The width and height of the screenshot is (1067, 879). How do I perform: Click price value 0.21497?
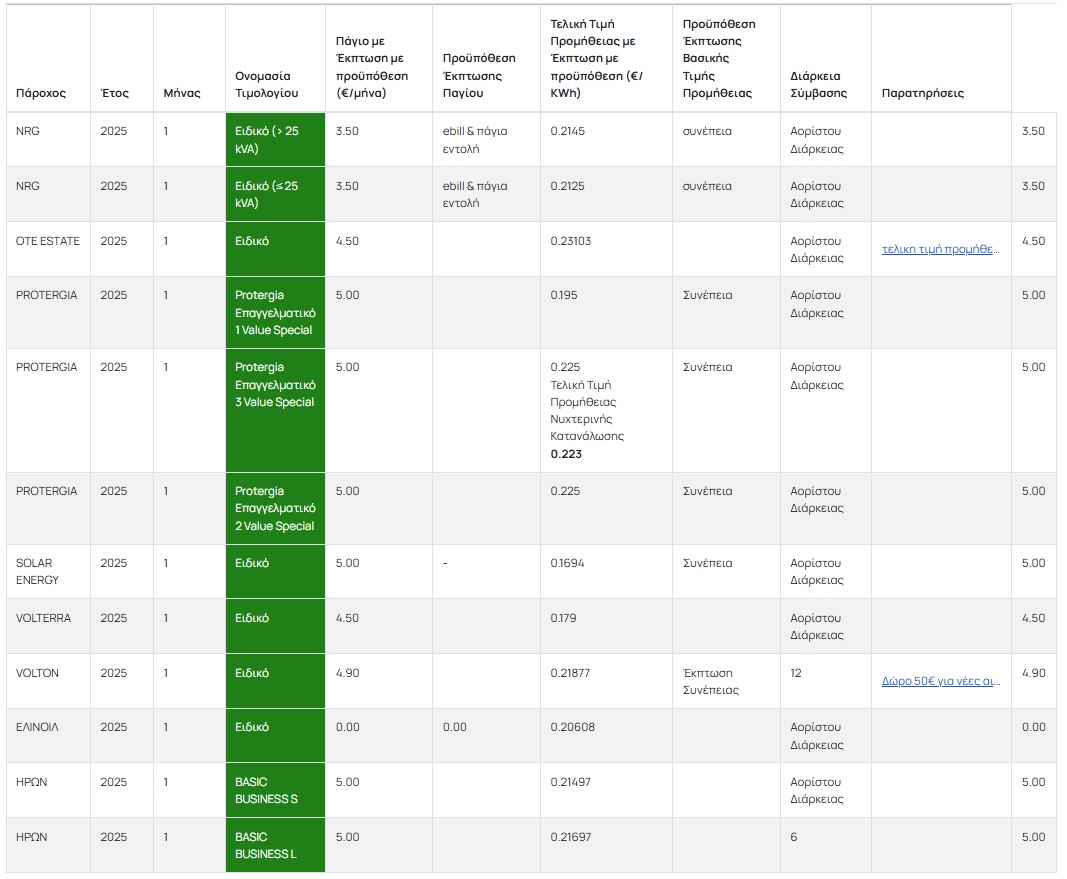click(x=571, y=782)
